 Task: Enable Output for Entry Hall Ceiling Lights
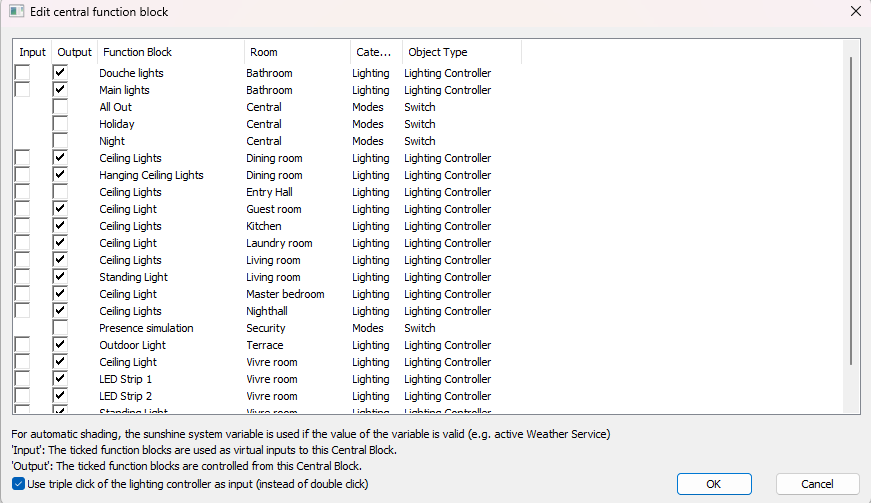(x=60, y=192)
